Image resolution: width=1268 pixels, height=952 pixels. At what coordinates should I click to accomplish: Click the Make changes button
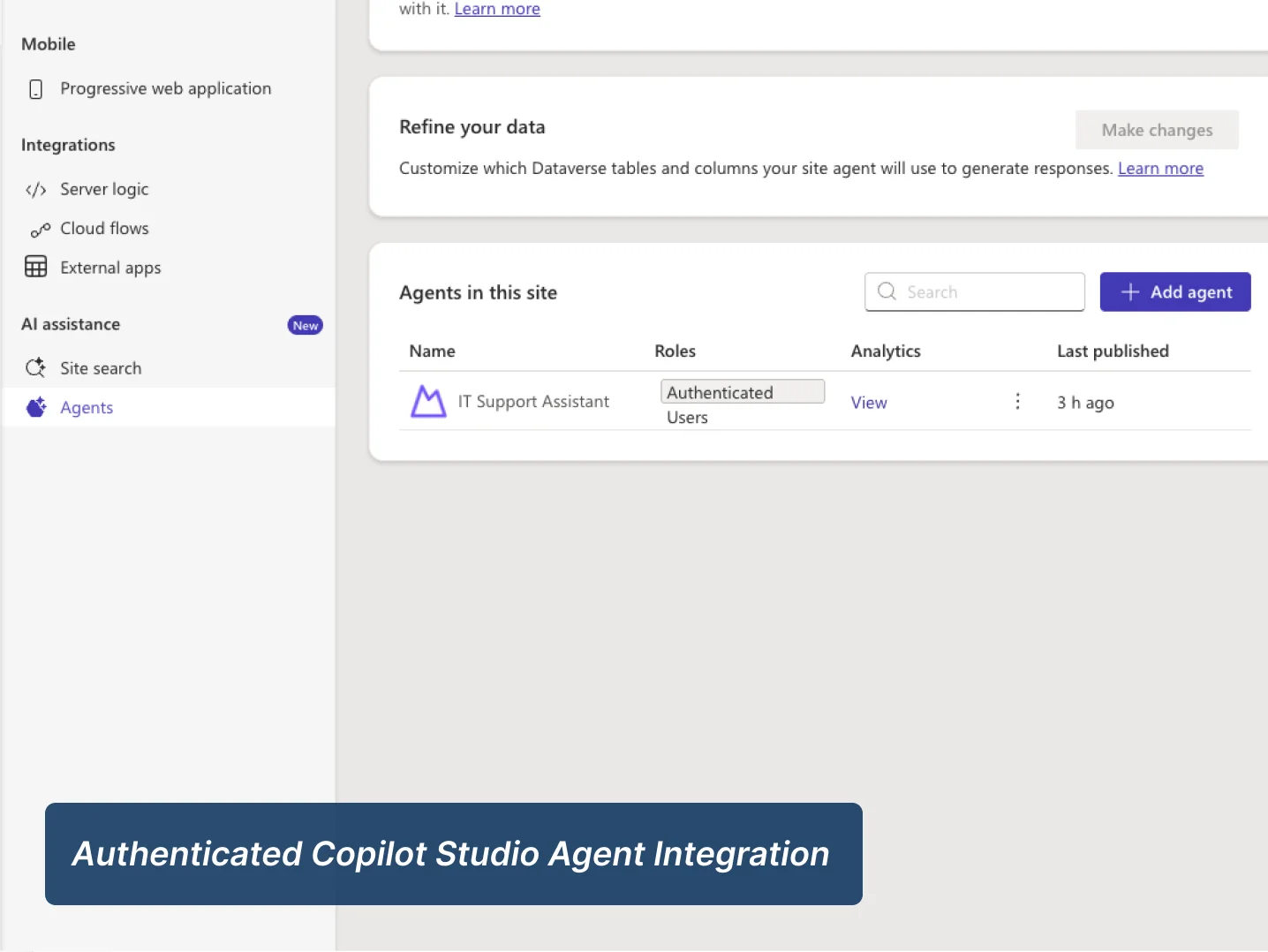(x=1157, y=130)
